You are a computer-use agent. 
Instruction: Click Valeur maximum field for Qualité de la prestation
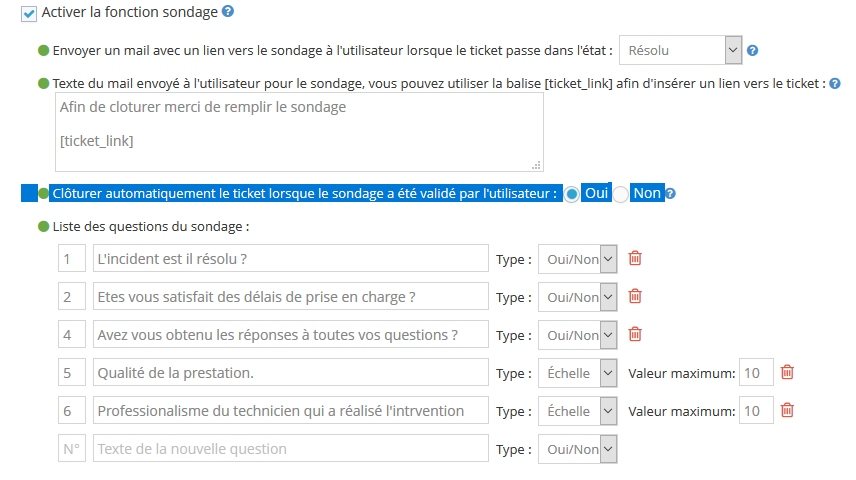pos(753,373)
